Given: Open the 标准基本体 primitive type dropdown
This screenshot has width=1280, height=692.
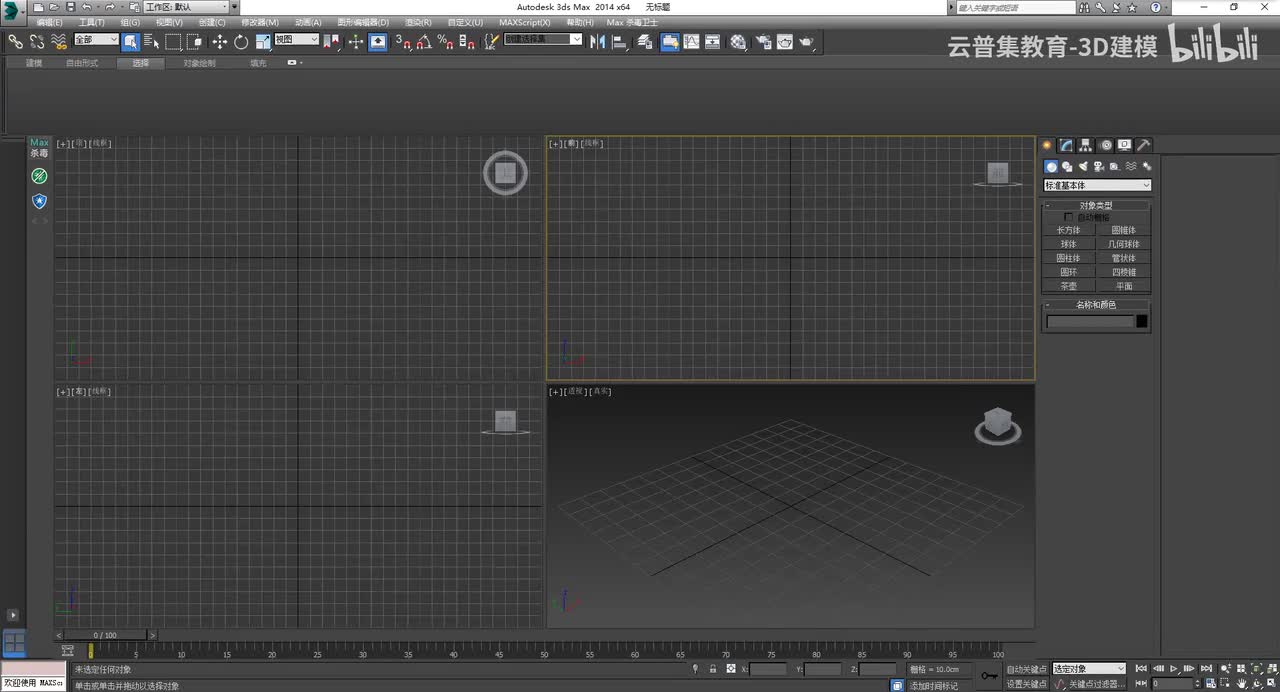Looking at the screenshot, I should point(1097,185).
